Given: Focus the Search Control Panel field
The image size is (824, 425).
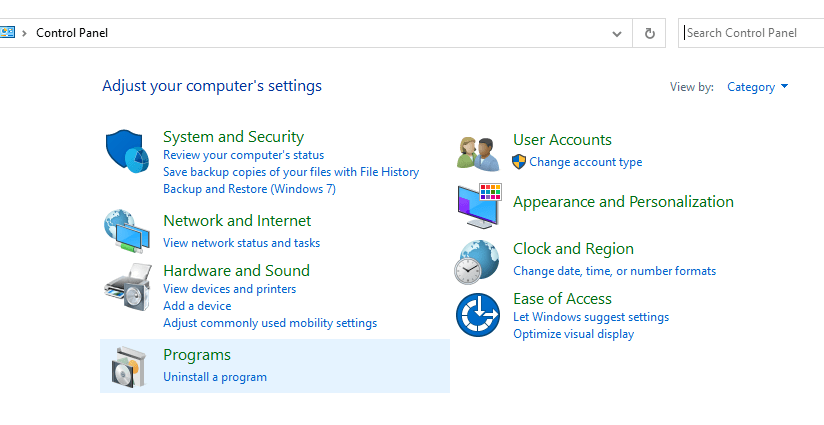Looking at the screenshot, I should pos(751,33).
